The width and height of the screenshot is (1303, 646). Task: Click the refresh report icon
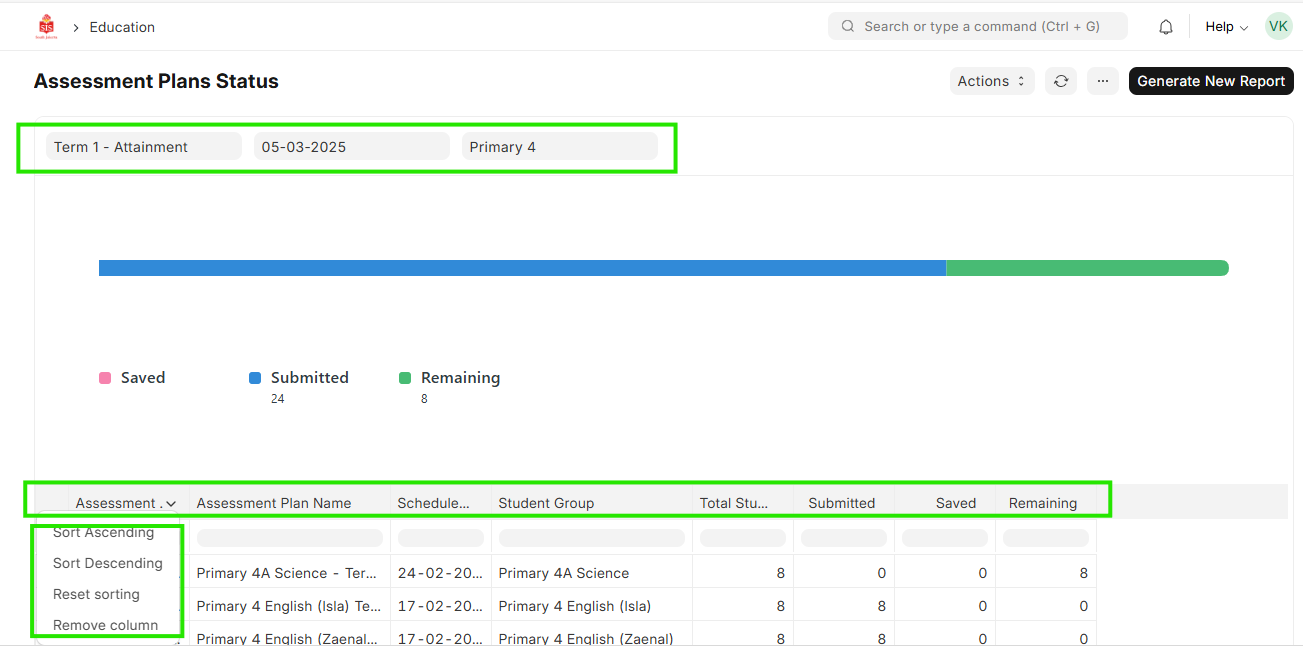coord(1061,81)
